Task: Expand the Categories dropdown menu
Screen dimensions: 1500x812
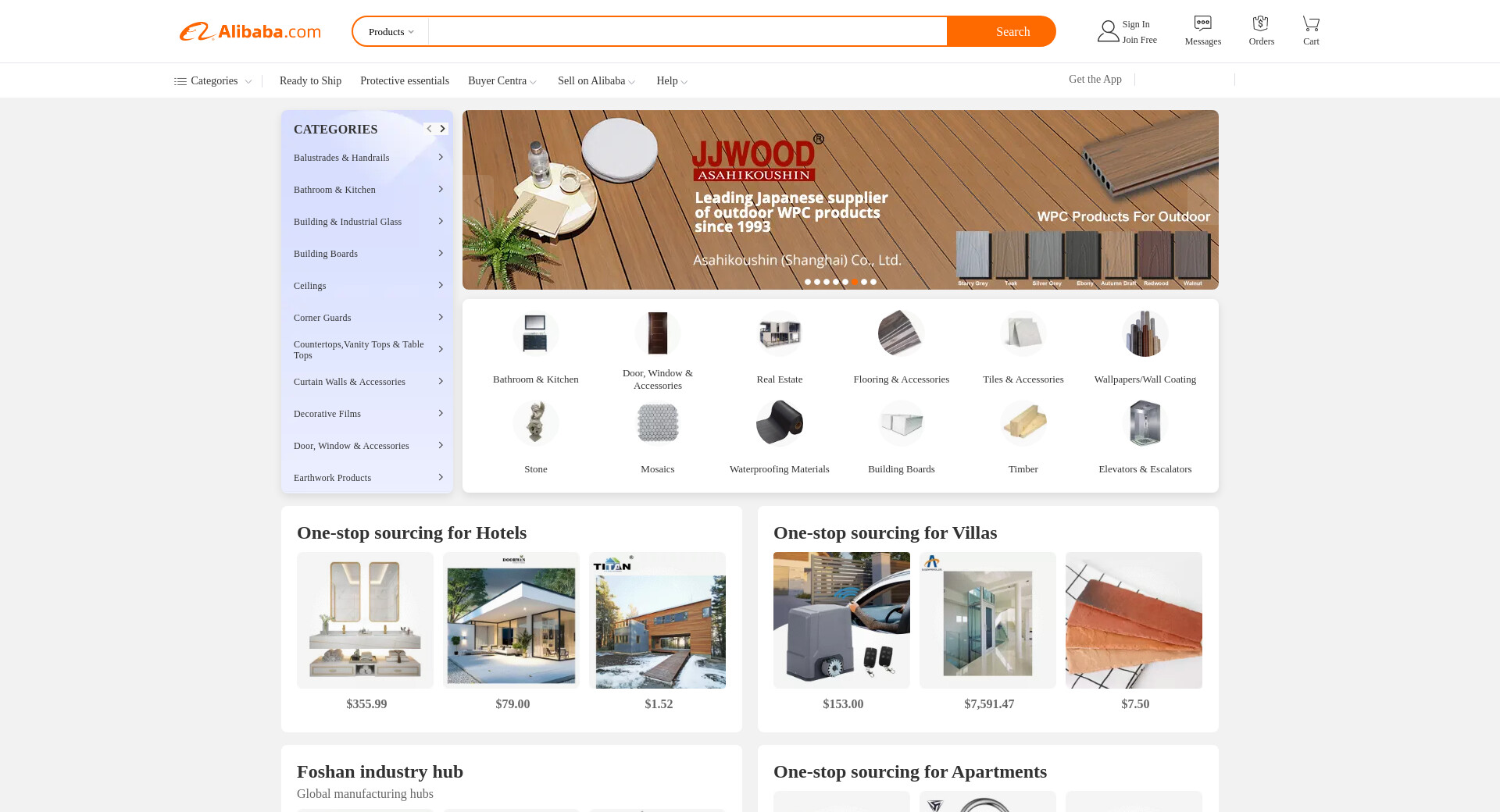Action: pyautogui.click(x=212, y=81)
